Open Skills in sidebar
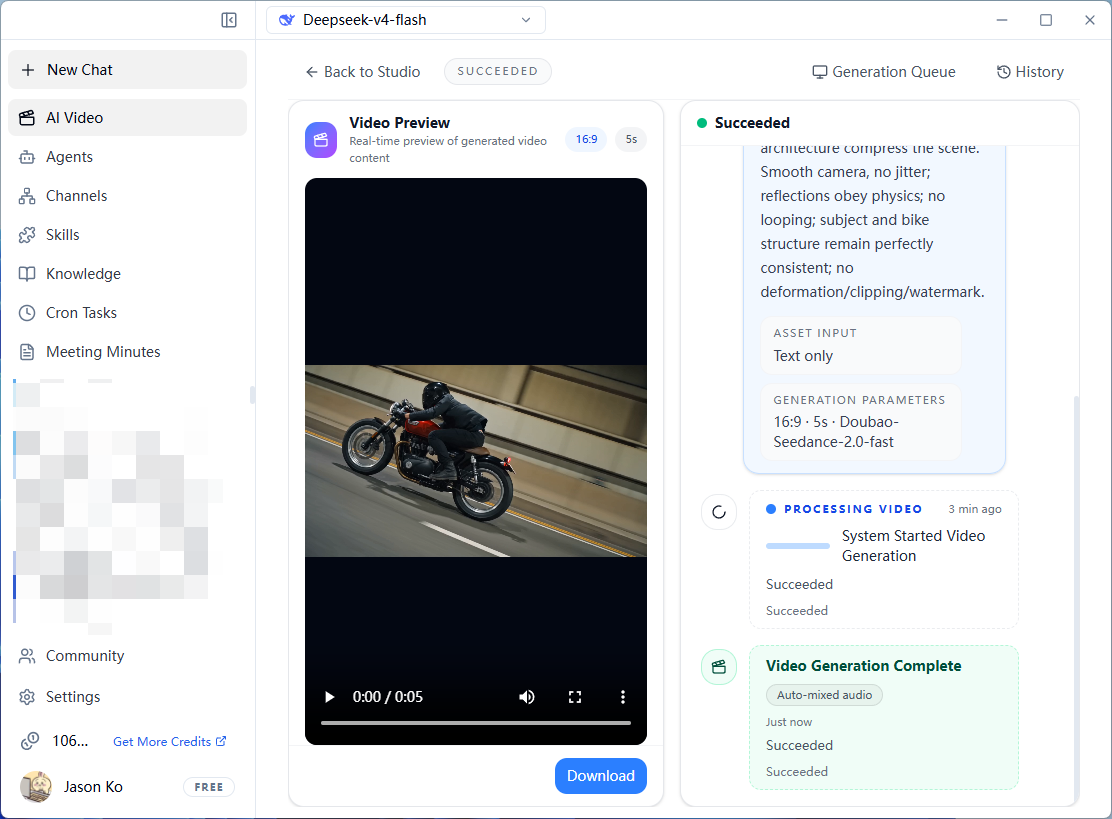The height and width of the screenshot is (819, 1112). (128, 235)
